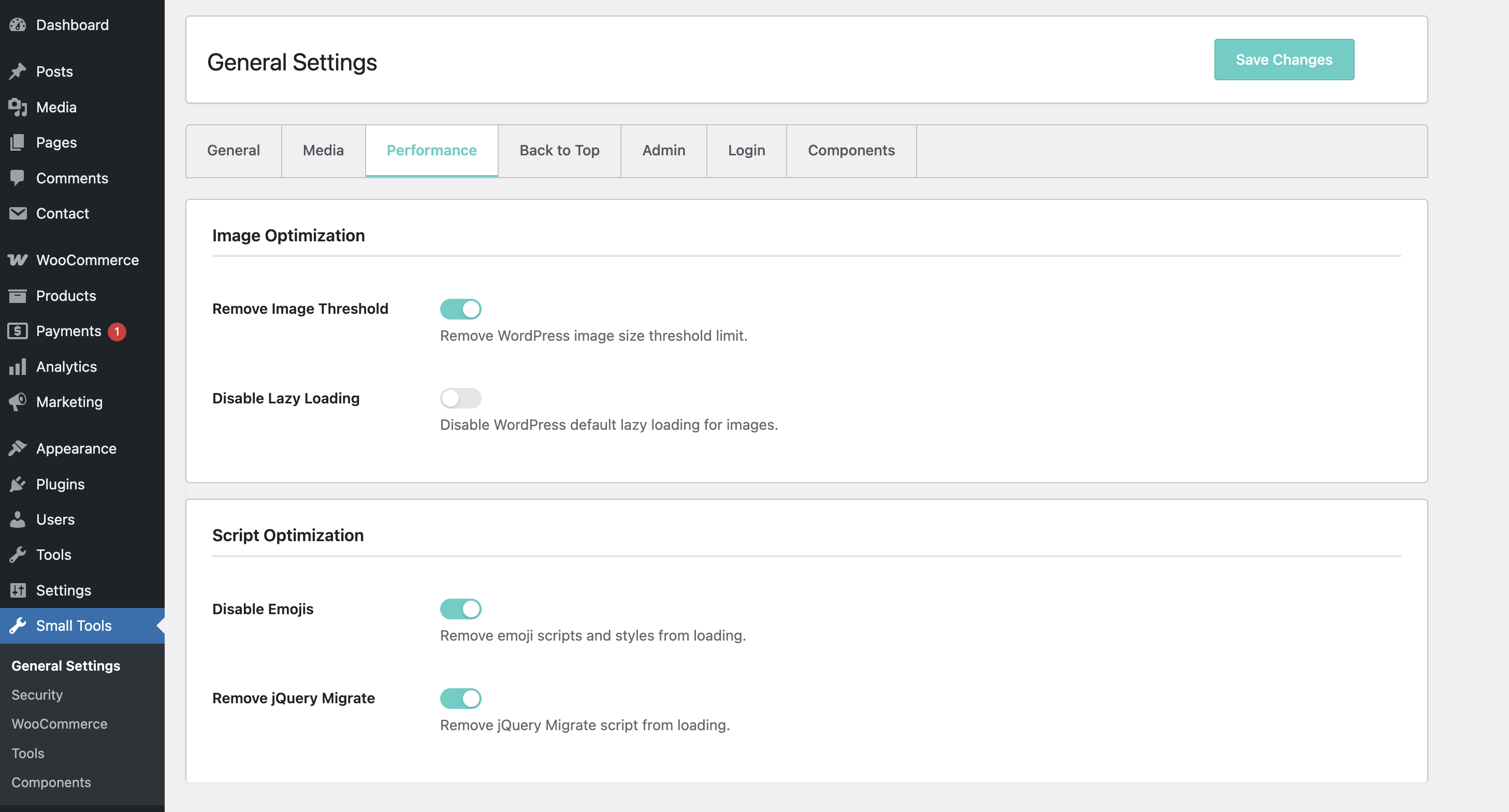This screenshot has height=812, width=1509.
Task: Open the Components tab
Action: (851, 151)
